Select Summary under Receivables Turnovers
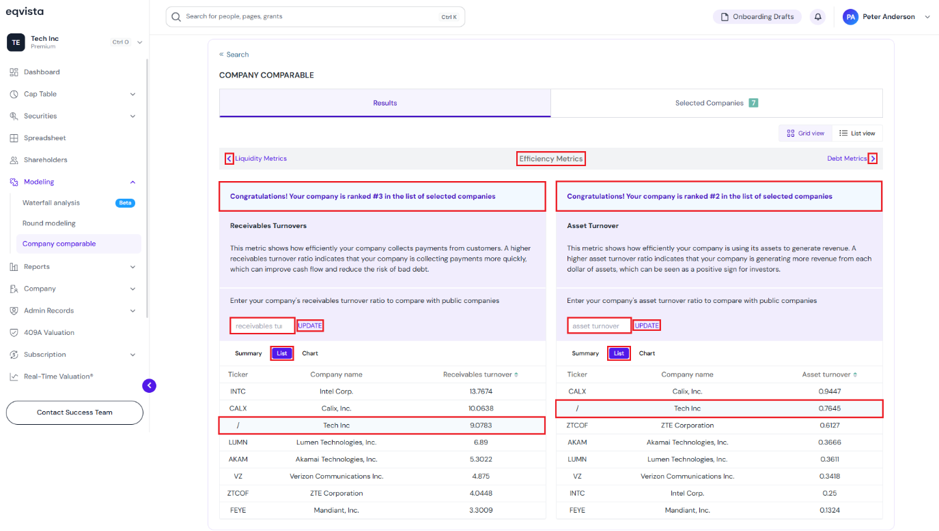Screen dimensions: 939x531 [x=248, y=353]
